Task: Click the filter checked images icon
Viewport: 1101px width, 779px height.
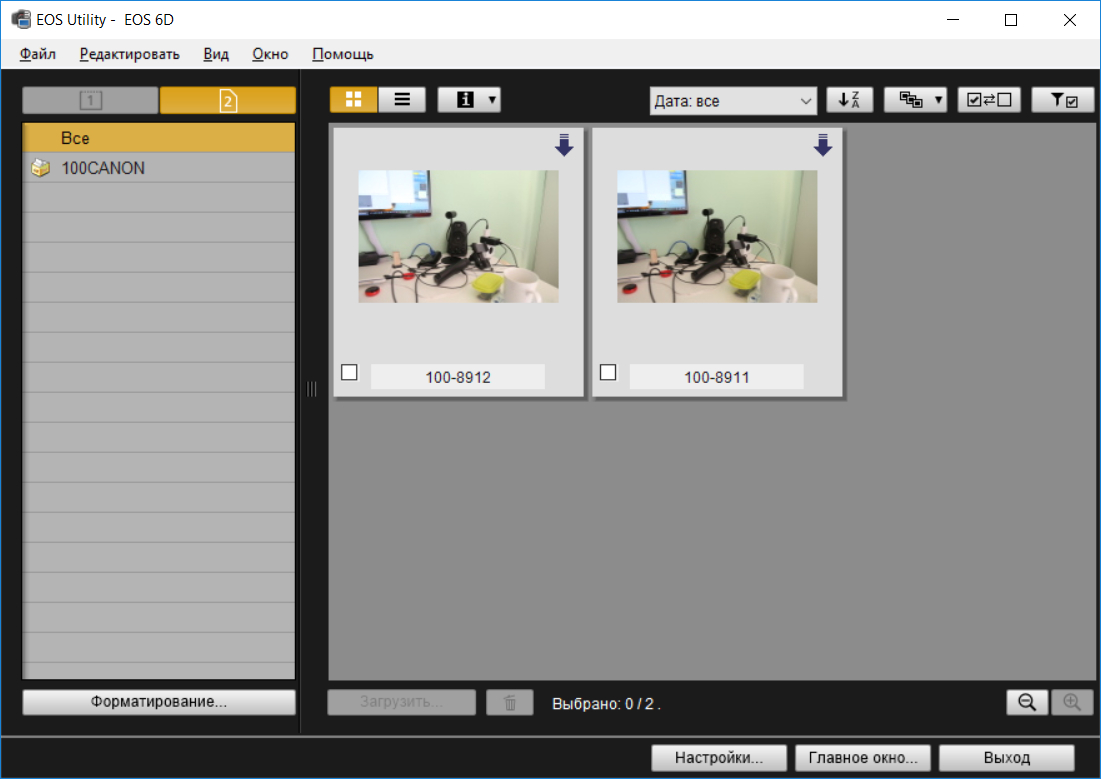Action: coord(1063,100)
